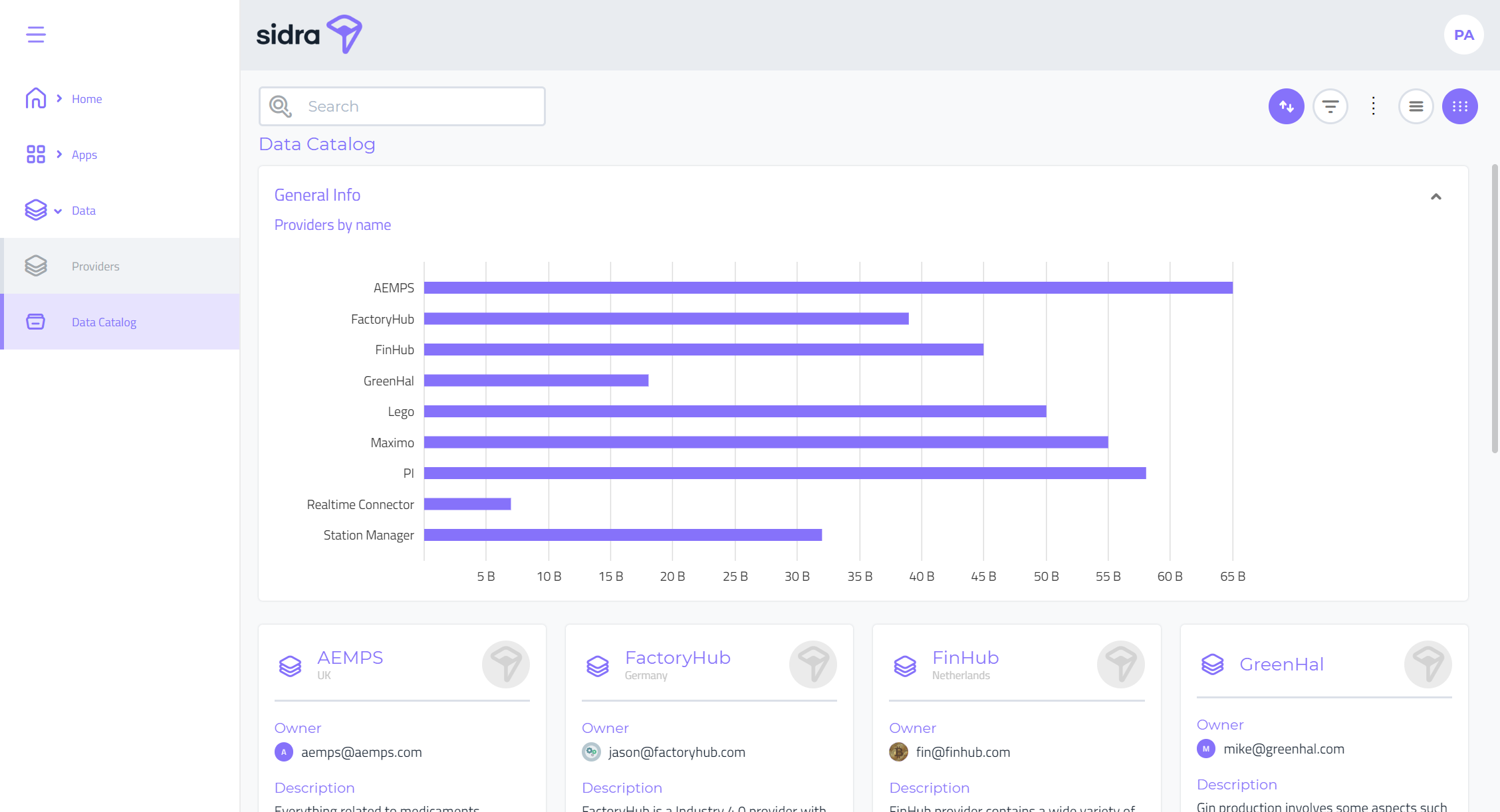Viewport: 1500px width, 812px height.
Task: Click the Station Manager chart bar
Action: click(623, 535)
